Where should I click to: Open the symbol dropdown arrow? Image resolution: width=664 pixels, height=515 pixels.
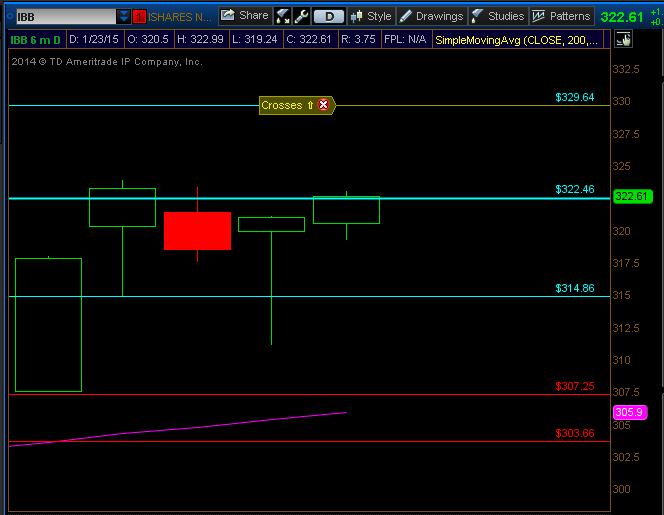pos(124,17)
